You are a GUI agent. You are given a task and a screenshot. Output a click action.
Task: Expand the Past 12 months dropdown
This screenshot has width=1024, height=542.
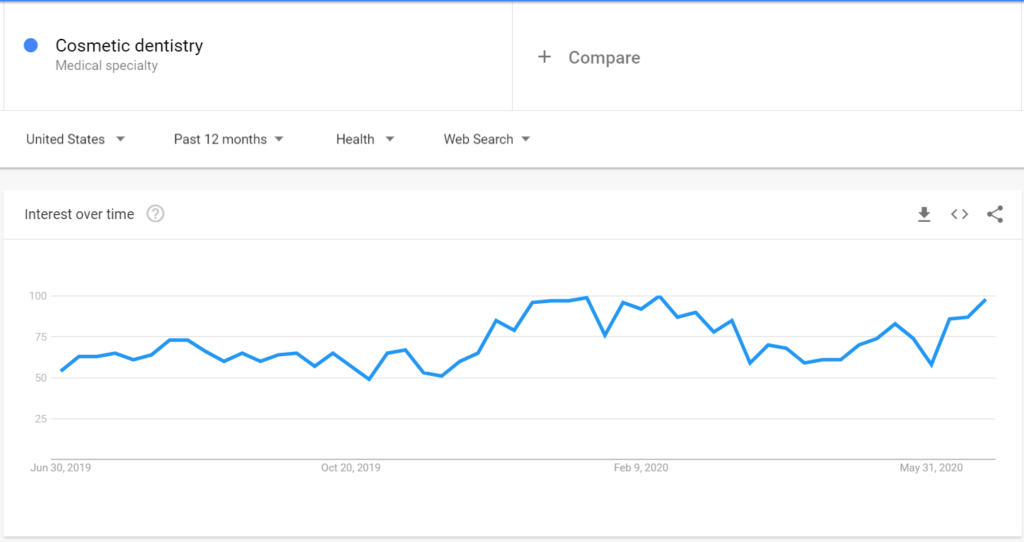tap(229, 139)
